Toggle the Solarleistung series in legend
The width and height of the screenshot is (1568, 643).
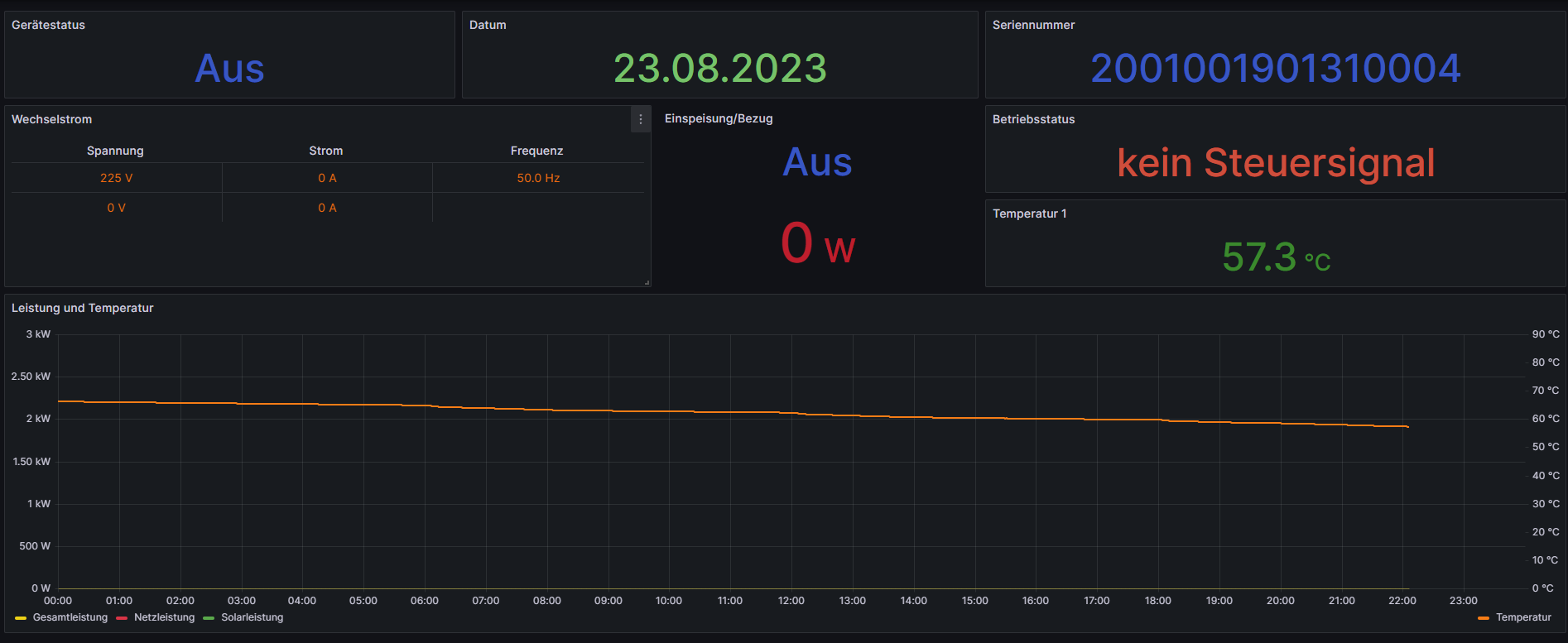pyautogui.click(x=252, y=617)
